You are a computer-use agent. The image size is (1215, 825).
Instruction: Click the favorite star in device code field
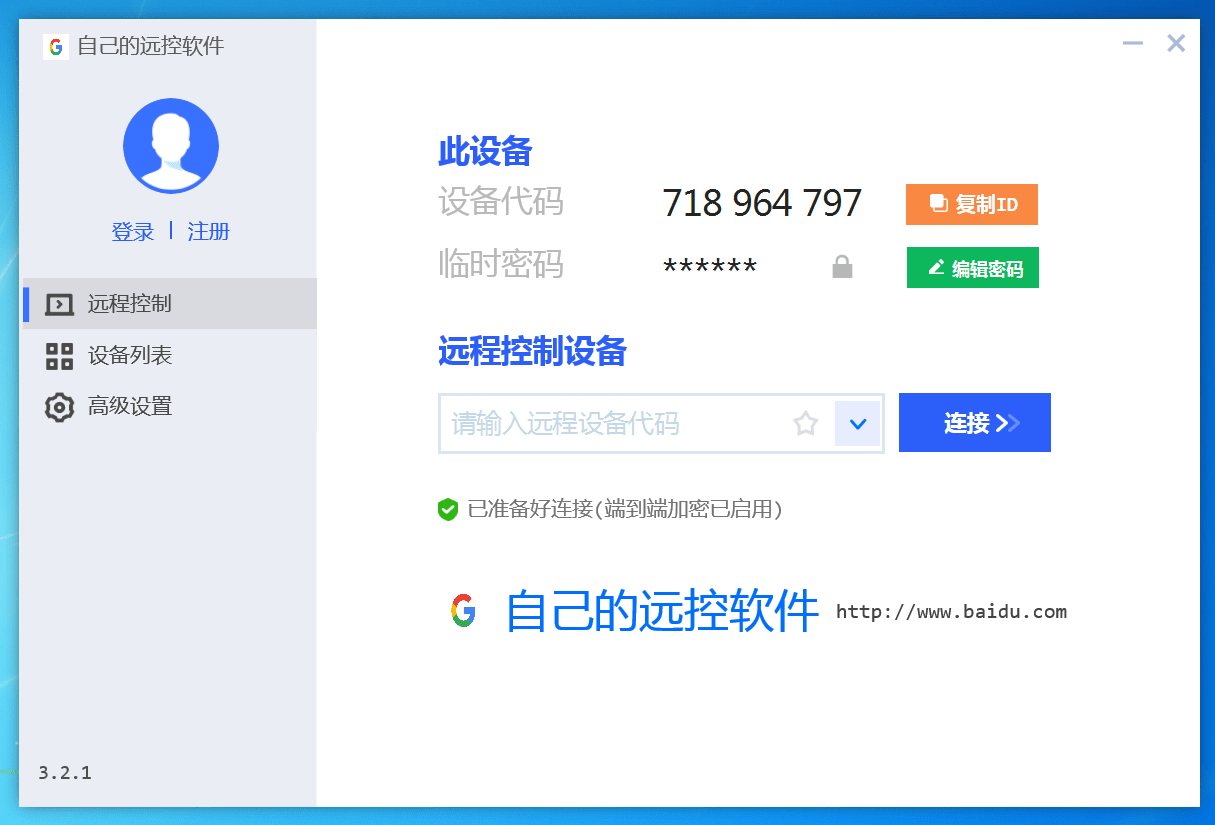[x=806, y=424]
